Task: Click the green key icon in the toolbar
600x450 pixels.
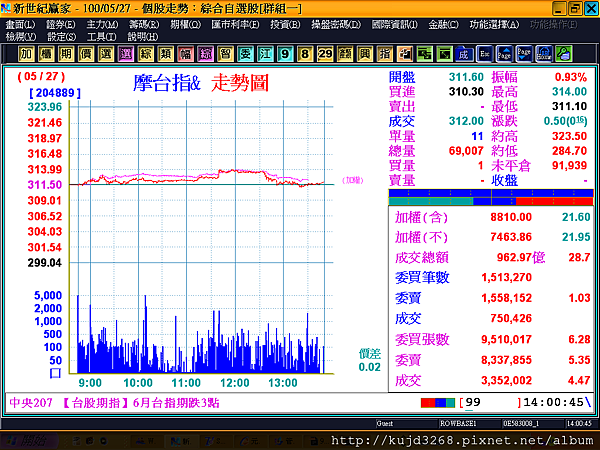Action: [564, 54]
